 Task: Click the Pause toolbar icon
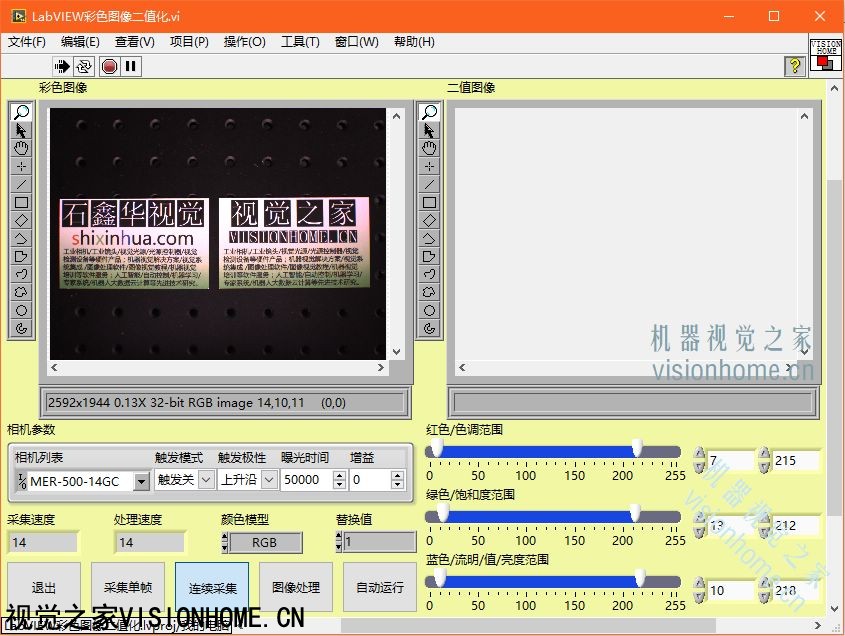pyautogui.click(x=131, y=66)
